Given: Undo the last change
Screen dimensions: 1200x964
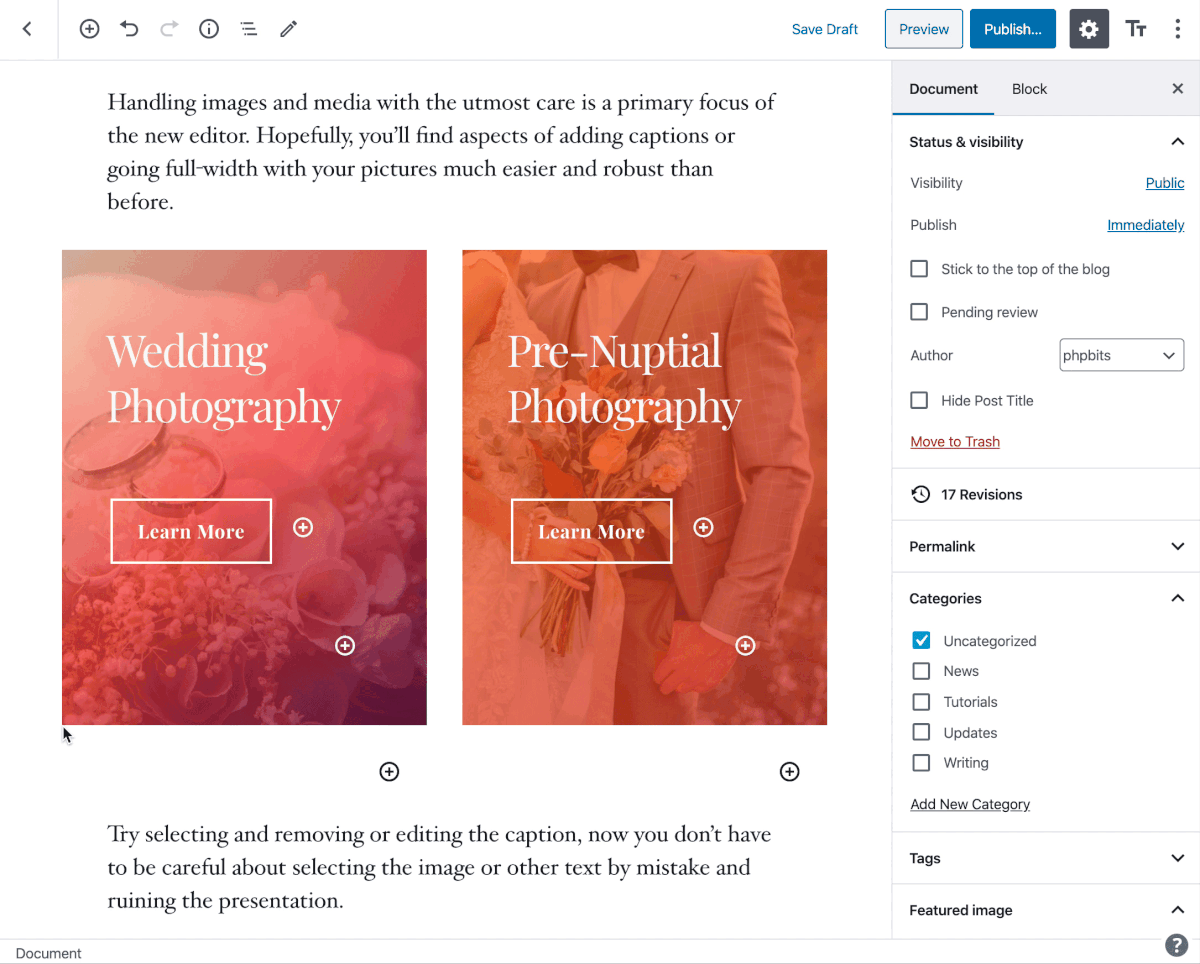Looking at the screenshot, I should pyautogui.click(x=129, y=29).
